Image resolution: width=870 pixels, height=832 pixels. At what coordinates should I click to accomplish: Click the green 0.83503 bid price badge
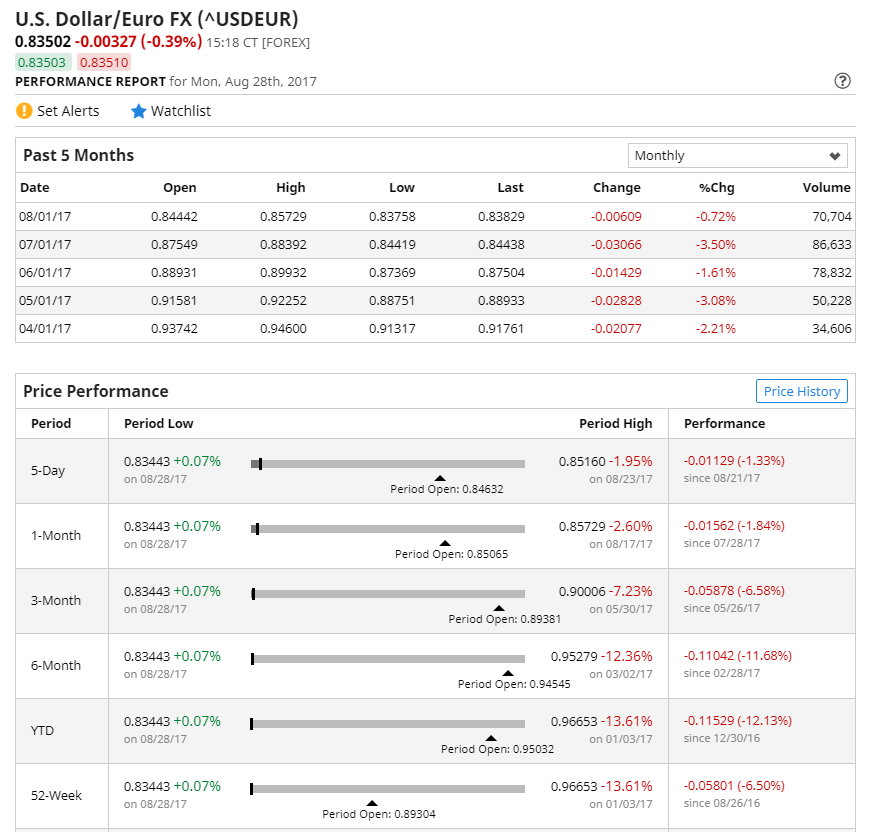(42, 62)
